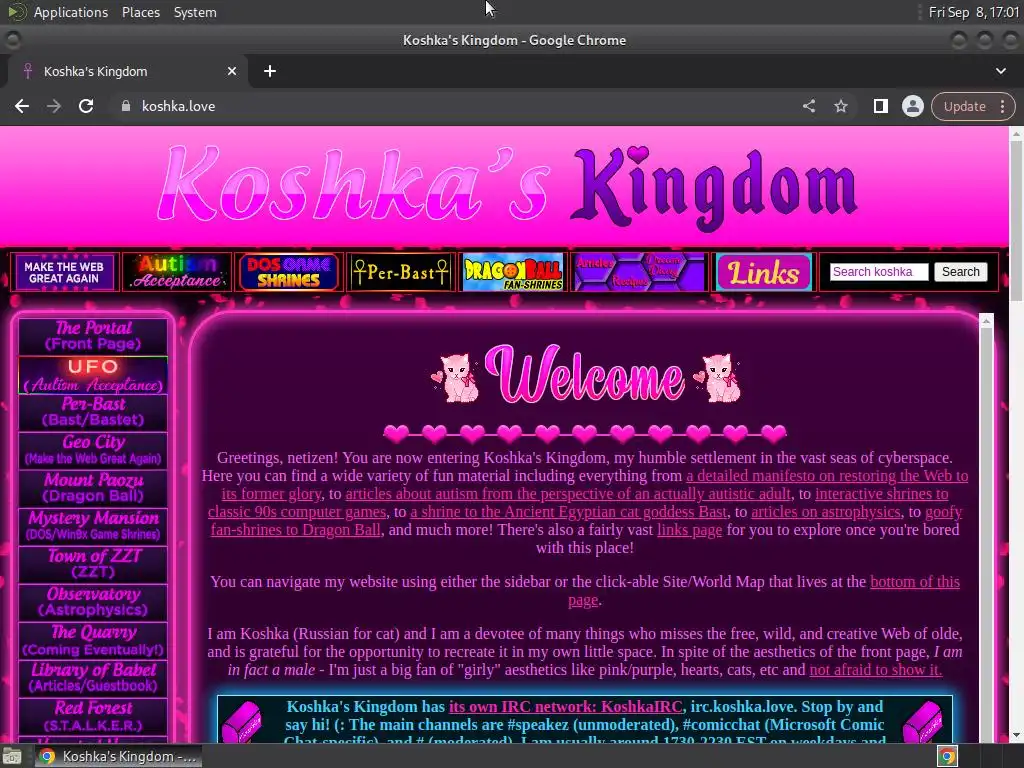
Task: Reload the koshka.love page
Action: [86, 106]
